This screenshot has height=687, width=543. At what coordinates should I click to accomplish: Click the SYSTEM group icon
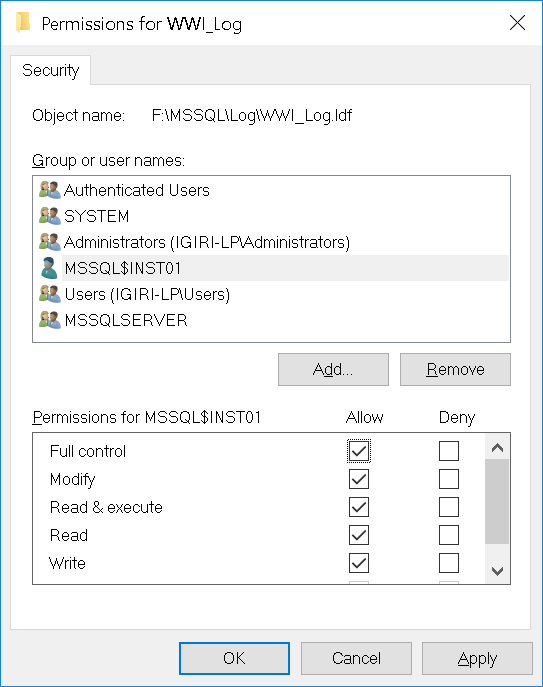(50, 216)
